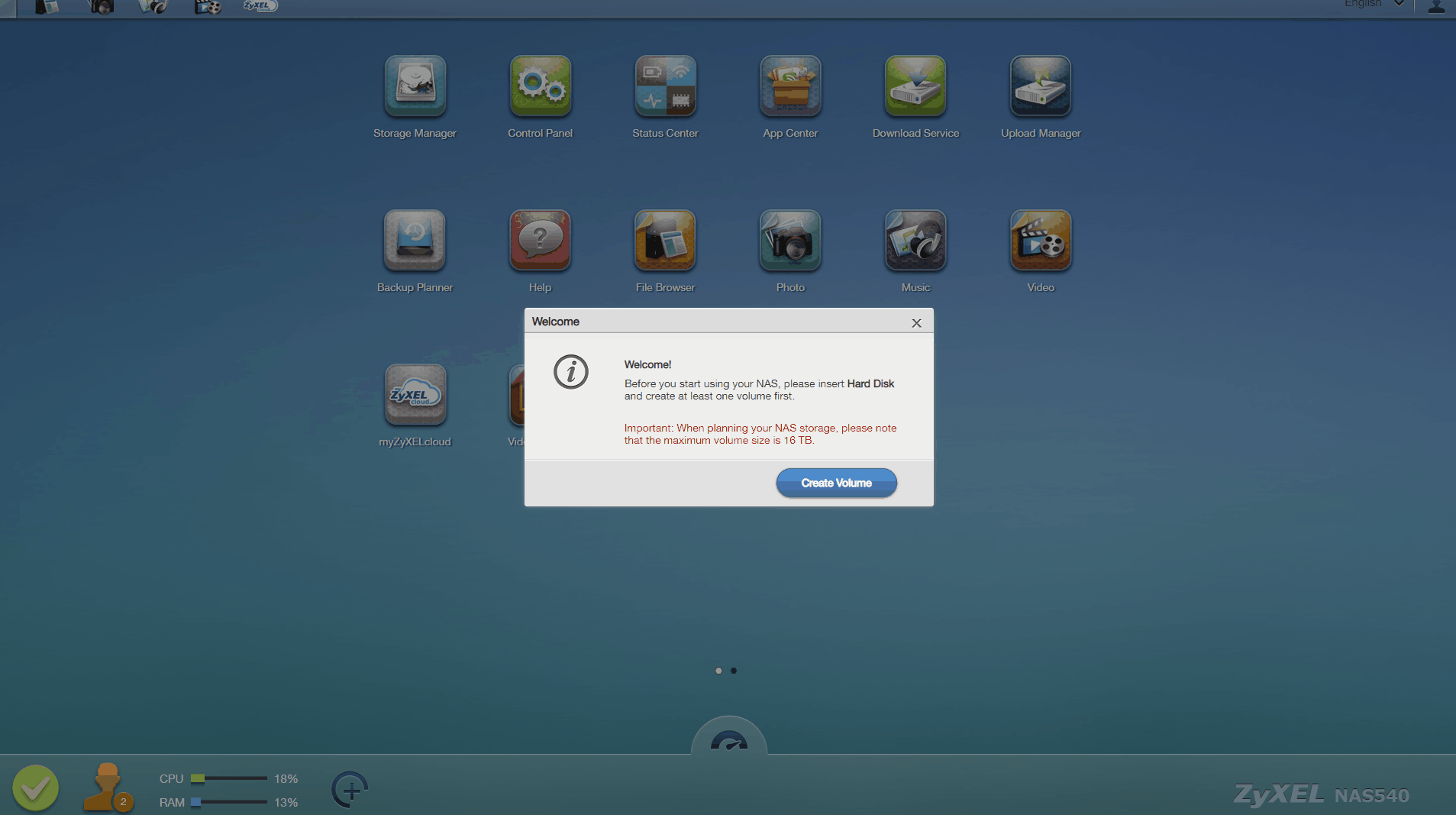
Task: Open ZyXEL cloud shortcut in top bar
Action: 260,5
